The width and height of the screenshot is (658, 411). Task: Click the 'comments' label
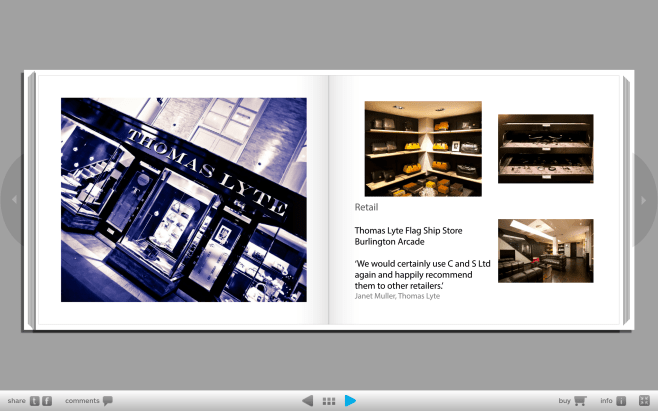pyautogui.click(x=82, y=401)
